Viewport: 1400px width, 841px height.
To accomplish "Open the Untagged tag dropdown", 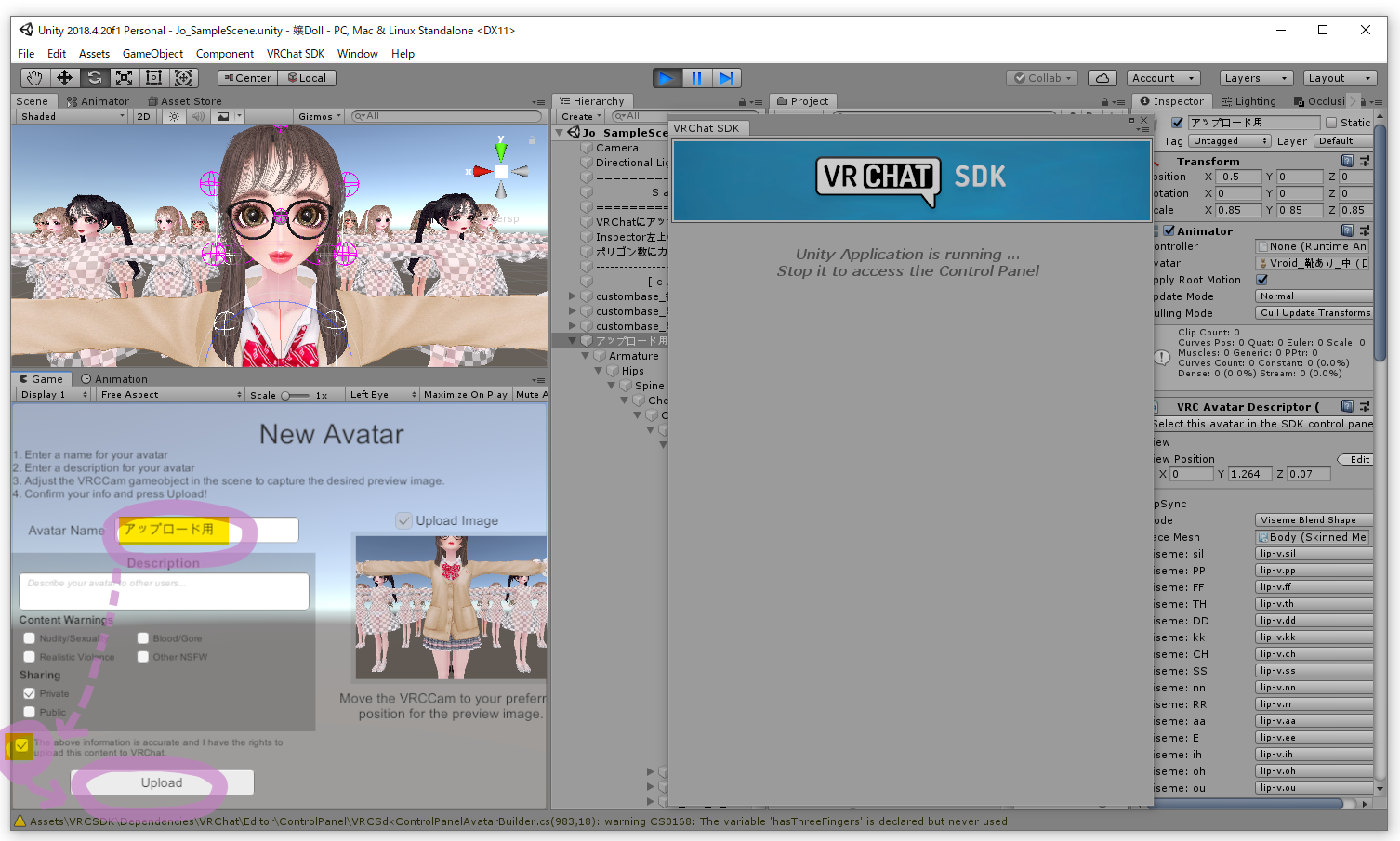I will pyautogui.click(x=1230, y=141).
